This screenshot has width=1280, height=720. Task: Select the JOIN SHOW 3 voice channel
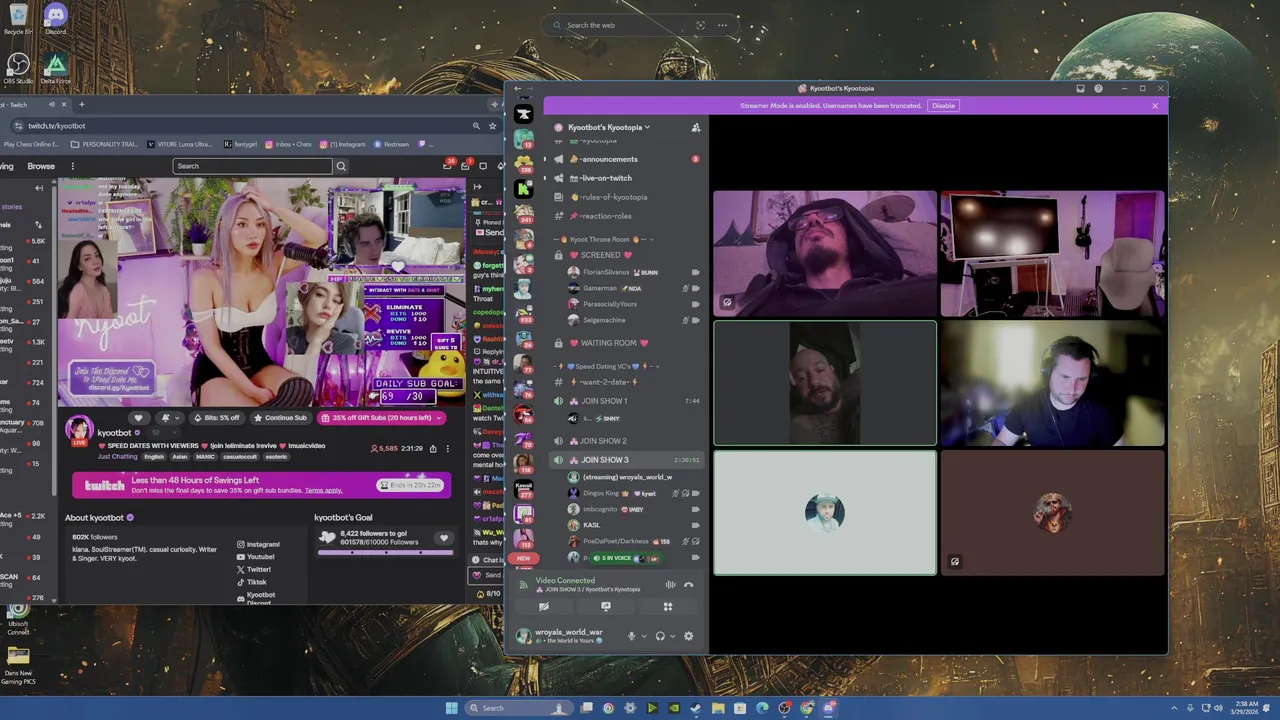[x=628, y=460]
